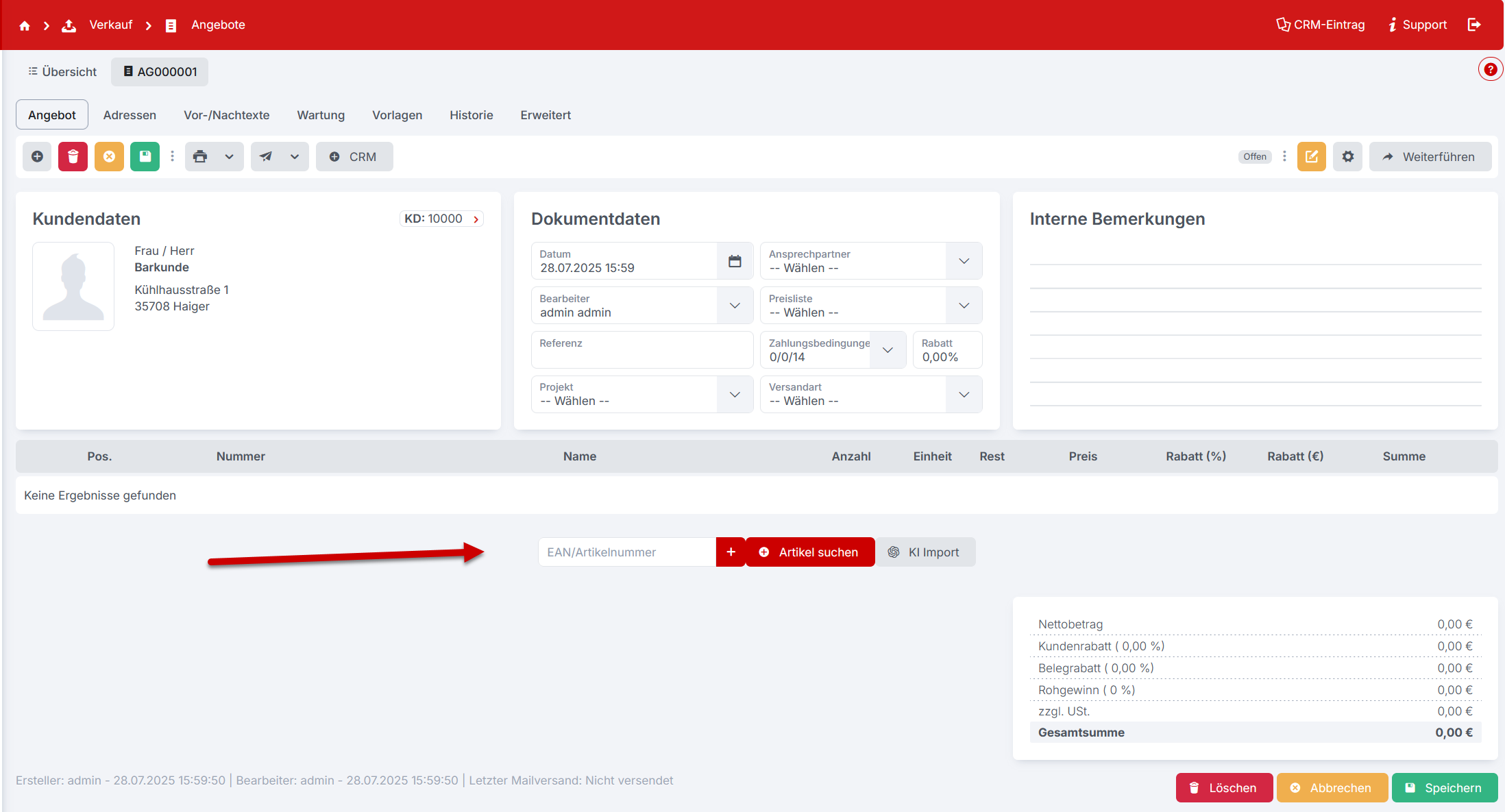Click the home icon in breadcrumb
This screenshot has width=1505, height=812.
(x=25, y=25)
